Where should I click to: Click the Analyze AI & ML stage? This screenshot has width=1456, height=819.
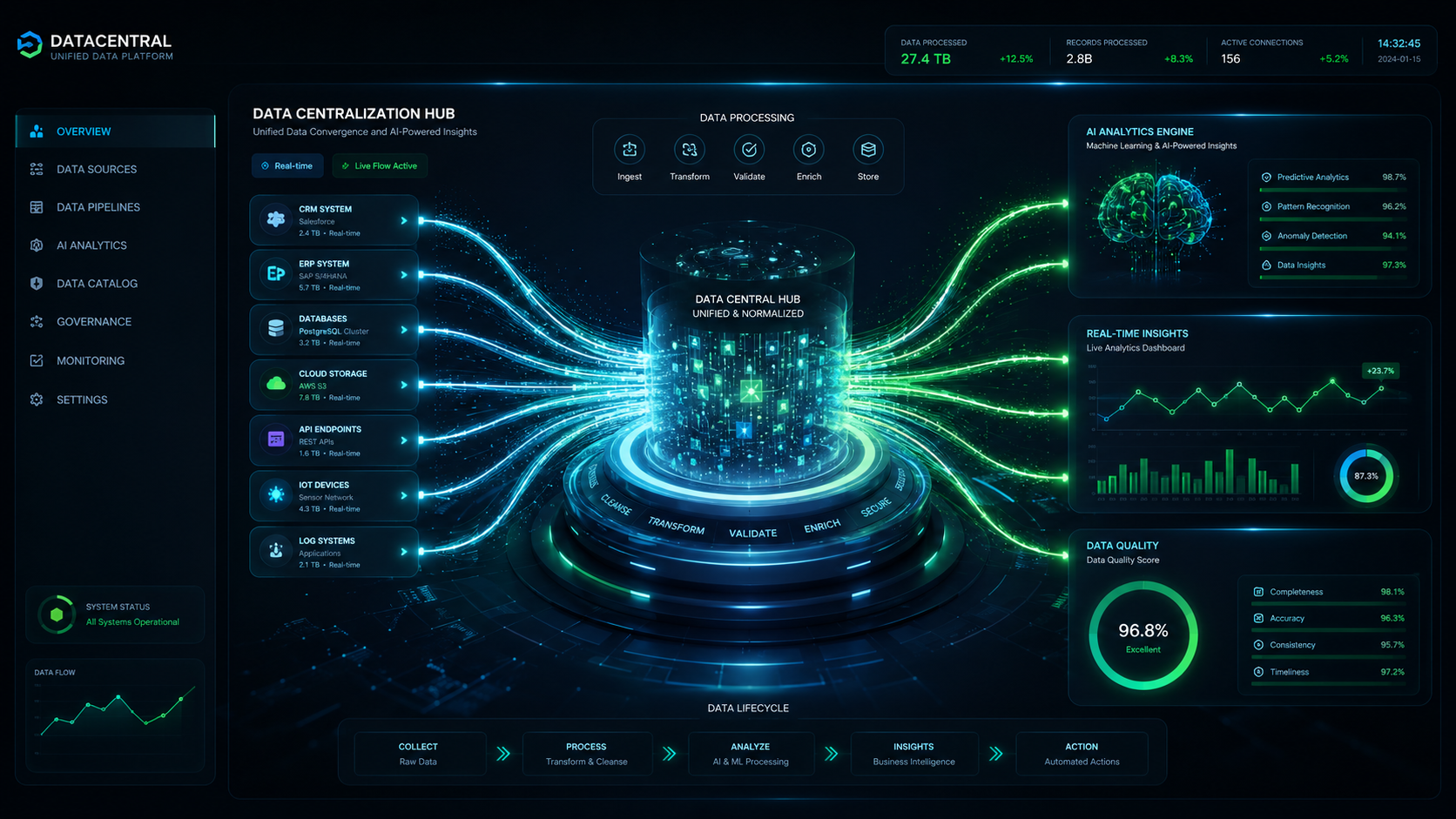[751, 754]
